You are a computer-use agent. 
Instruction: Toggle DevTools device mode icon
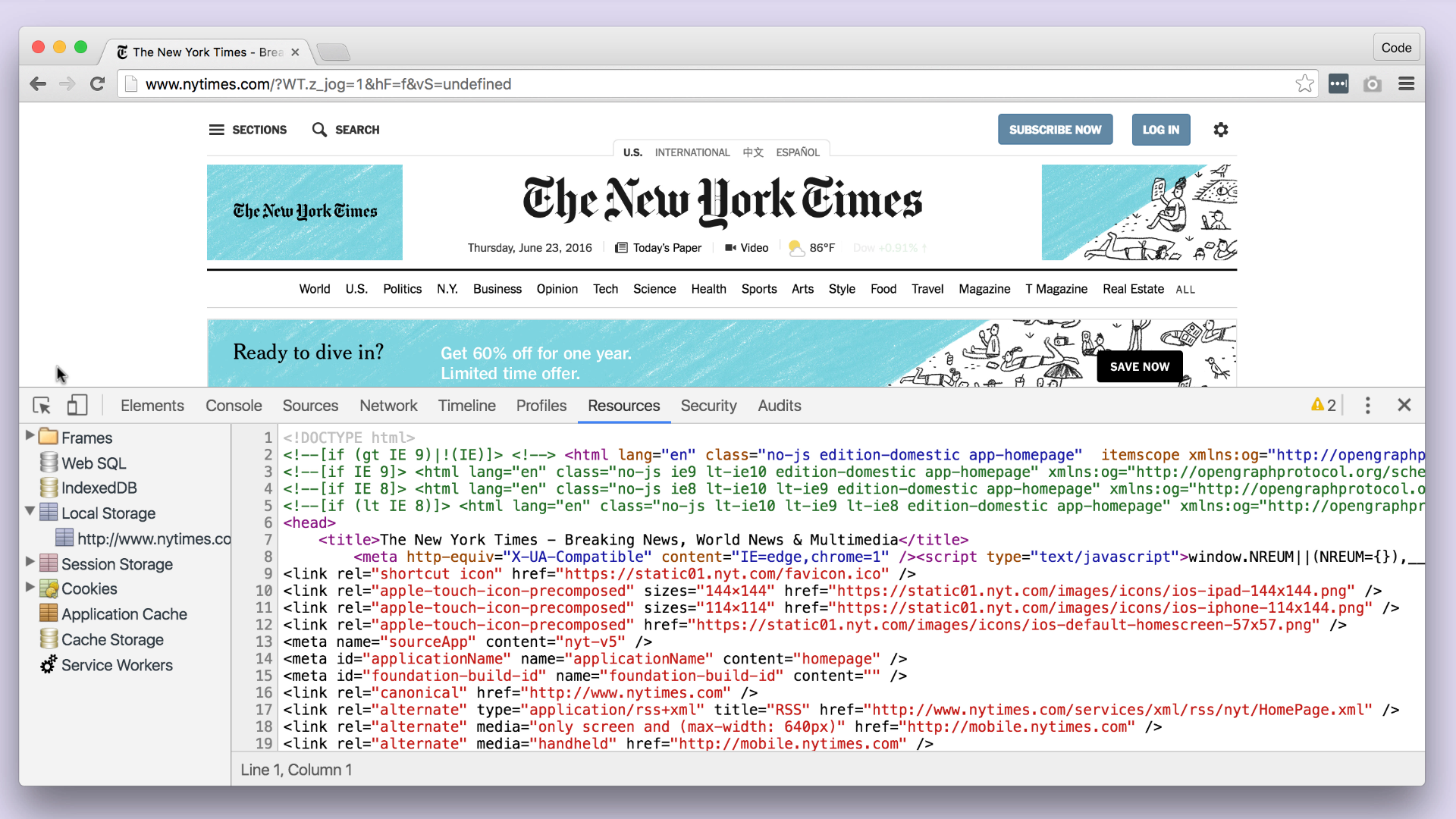77,406
